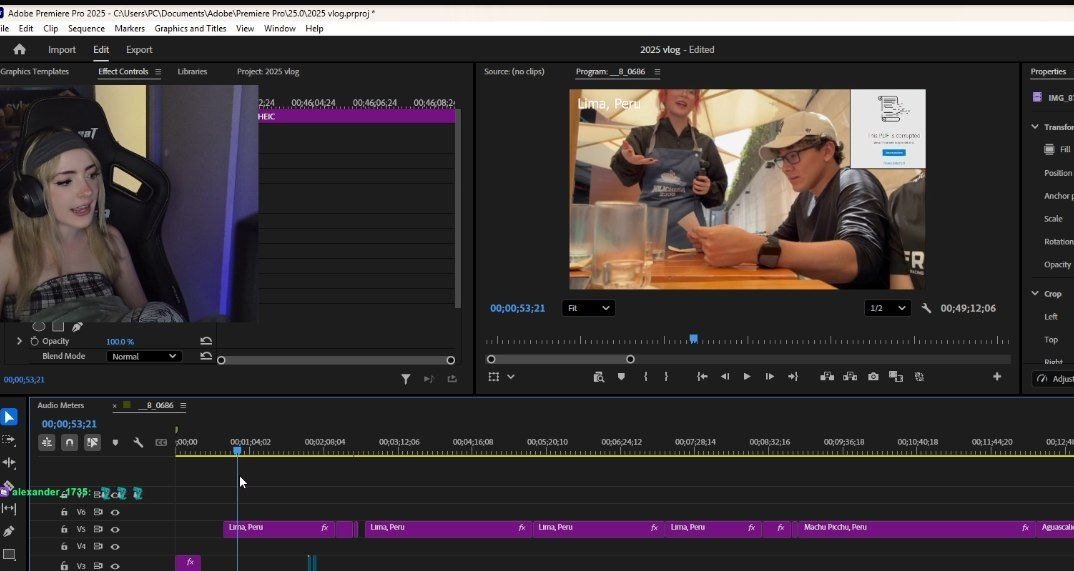
Task: Click the filter properties icon in Effect Controls
Action: coord(405,379)
